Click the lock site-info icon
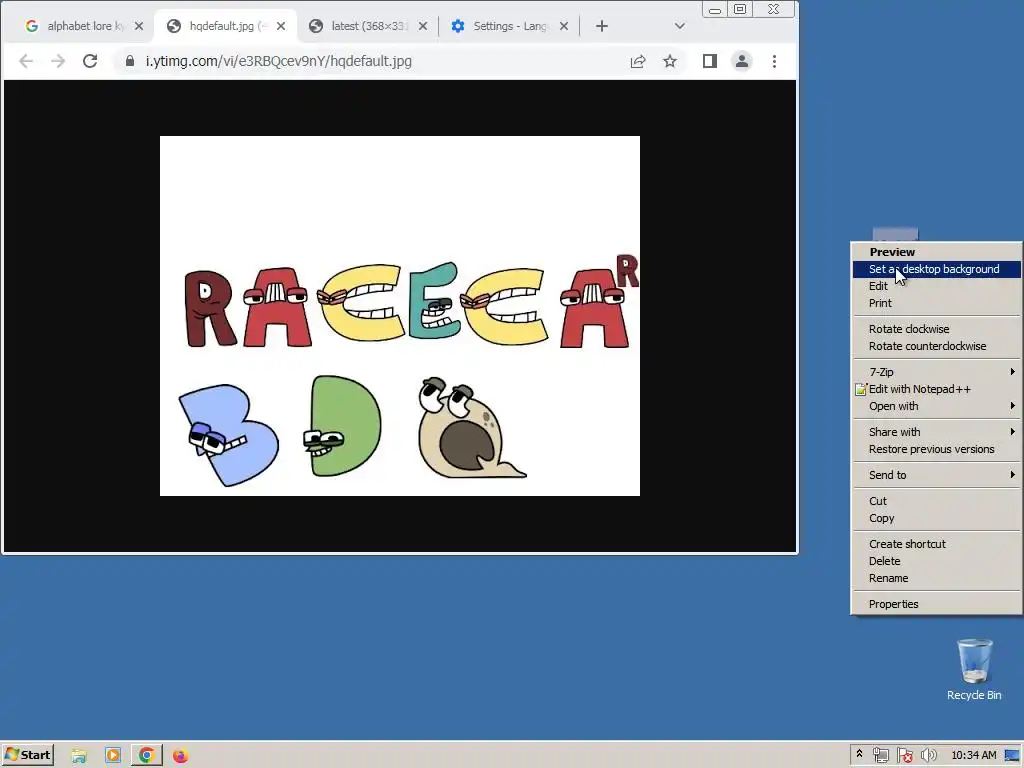Viewport: 1024px width, 768px height. [x=130, y=61]
